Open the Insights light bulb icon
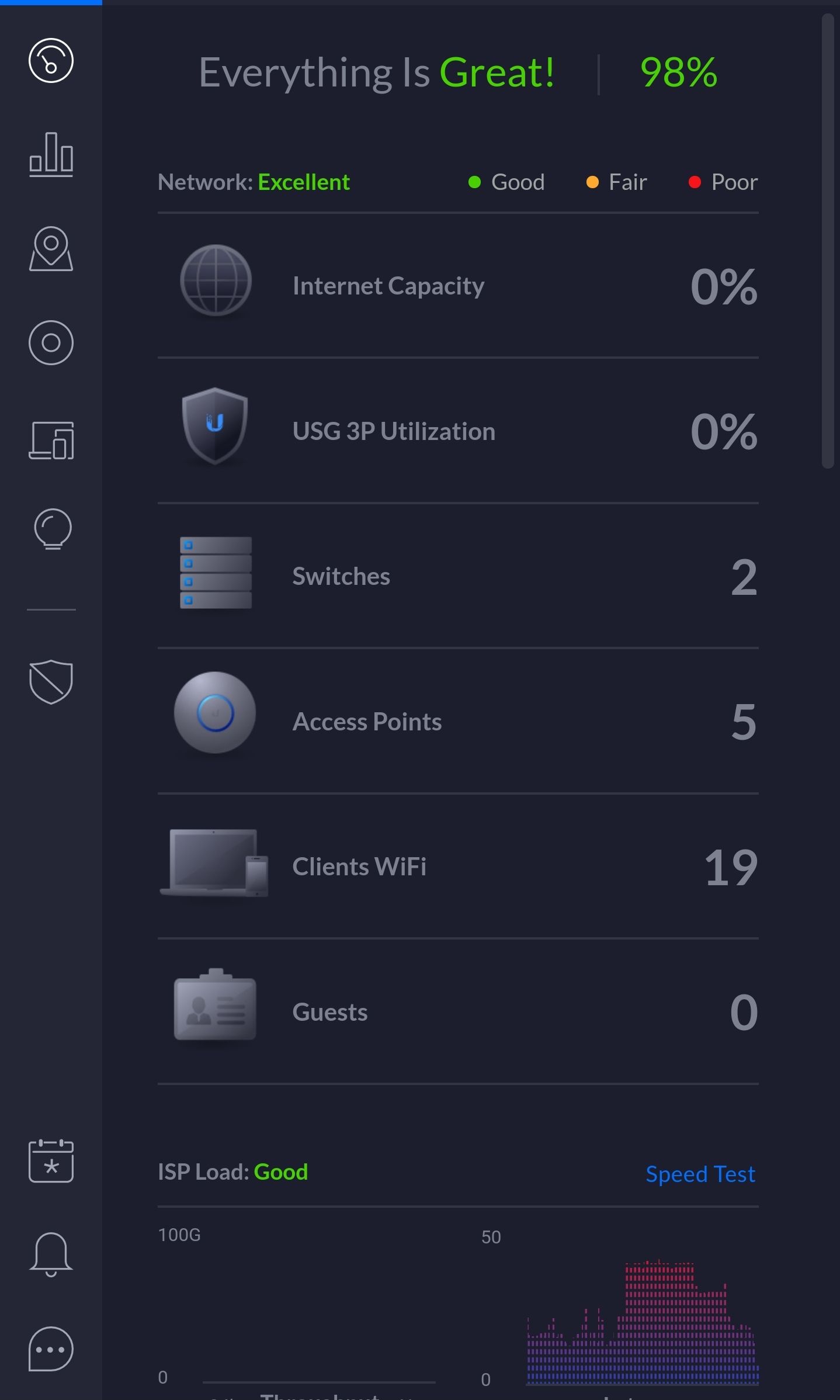The width and height of the screenshot is (840, 1400). point(53,529)
